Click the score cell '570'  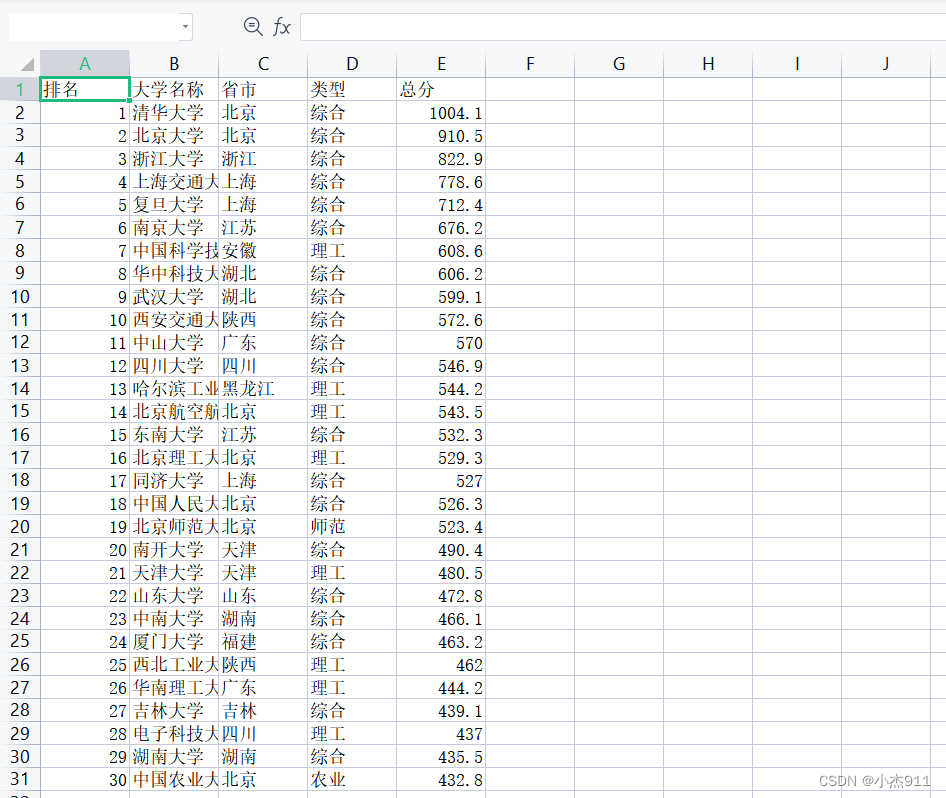tap(441, 342)
